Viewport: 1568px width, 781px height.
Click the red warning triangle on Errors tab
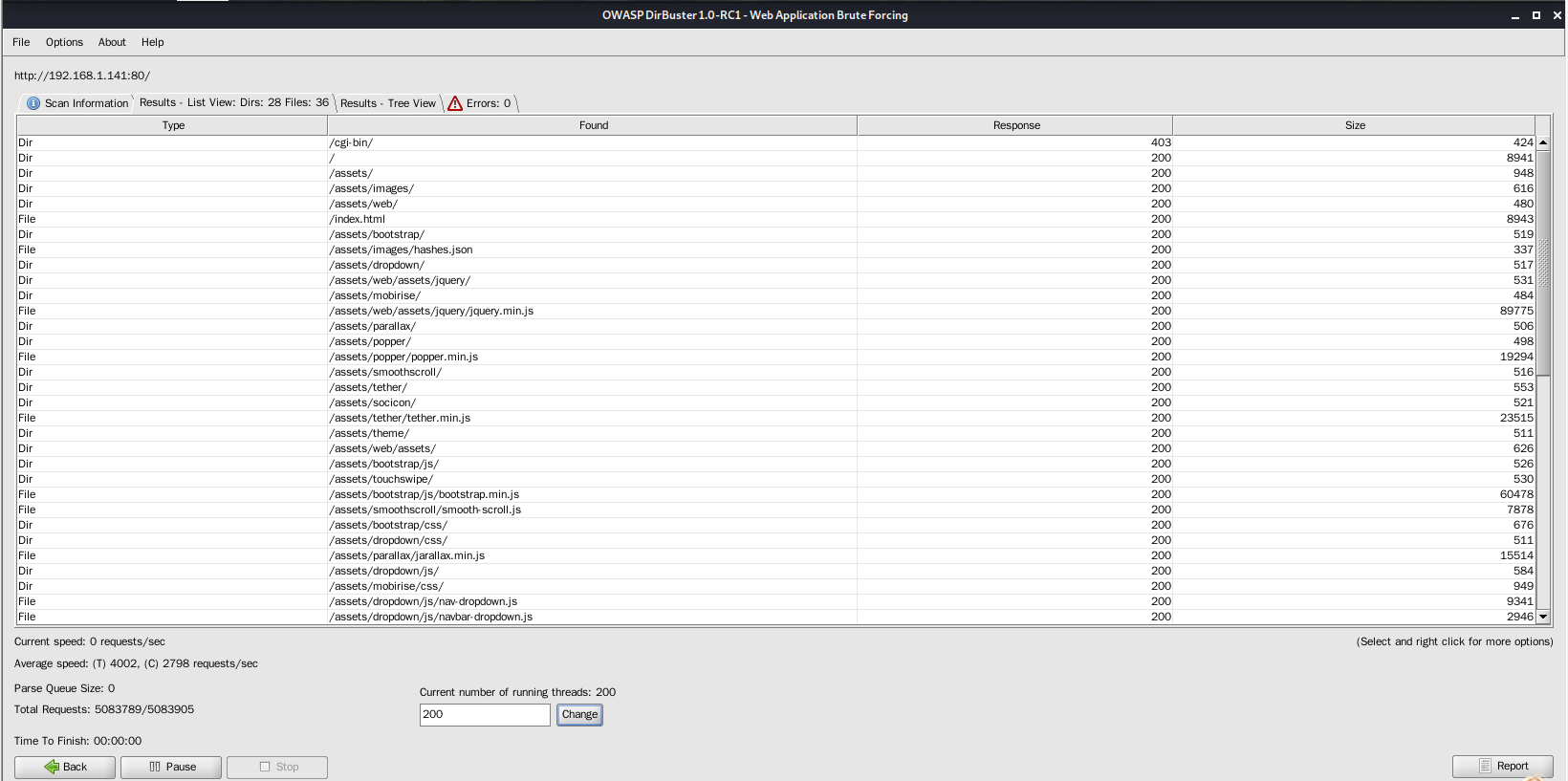click(455, 103)
